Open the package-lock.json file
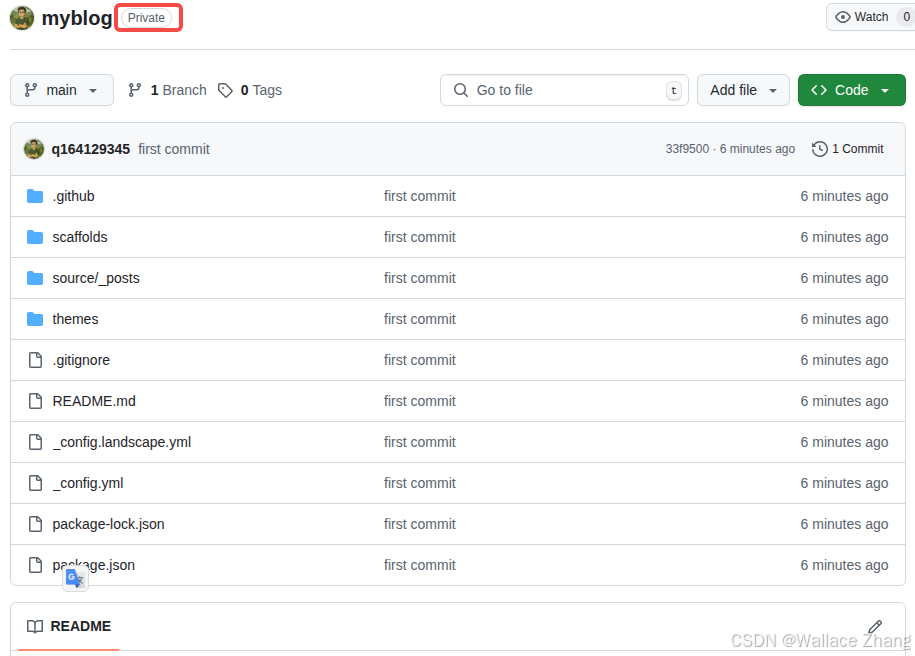Image resolution: width=915 pixels, height=656 pixels. click(109, 524)
